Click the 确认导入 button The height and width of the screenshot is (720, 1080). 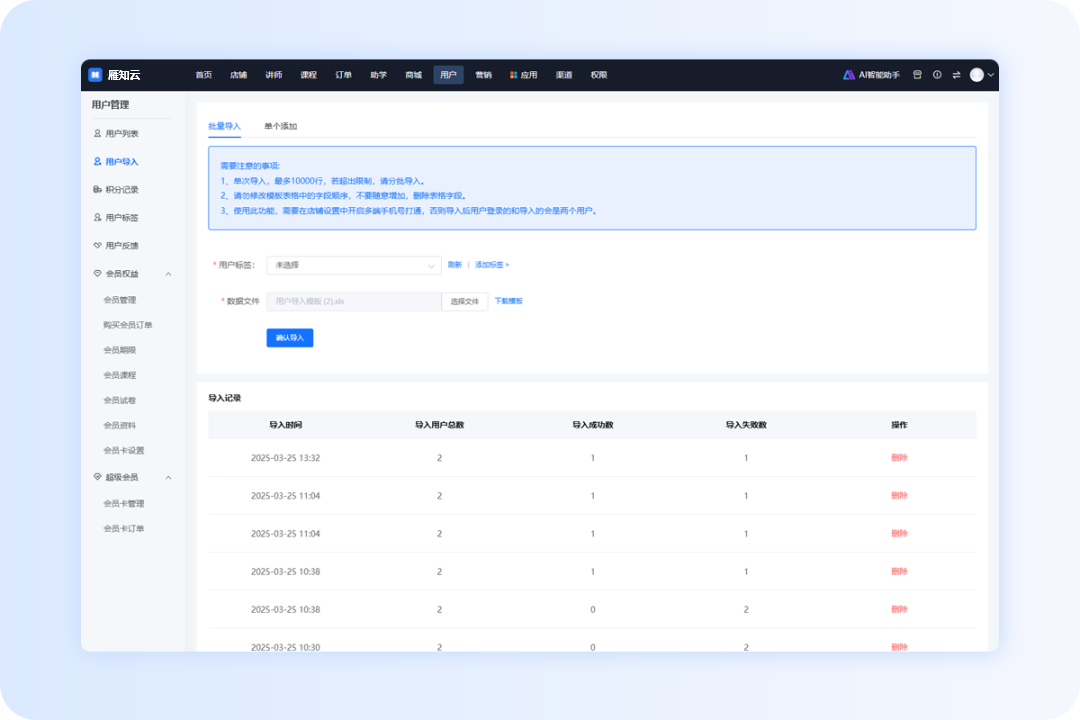[x=290, y=338]
